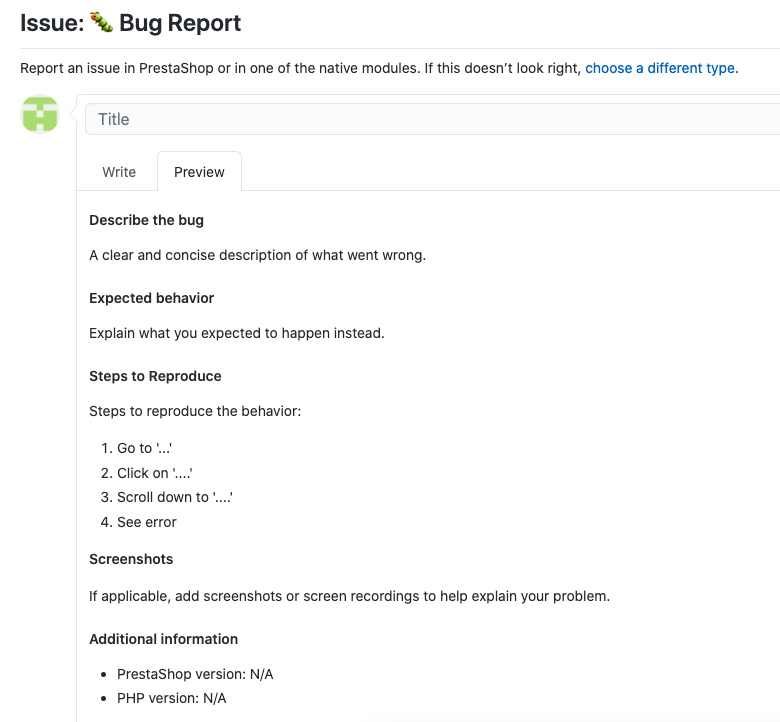The height and width of the screenshot is (722, 780).
Task: Click the 'Steps to Reproduce' heading
Action: click(155, 376)
